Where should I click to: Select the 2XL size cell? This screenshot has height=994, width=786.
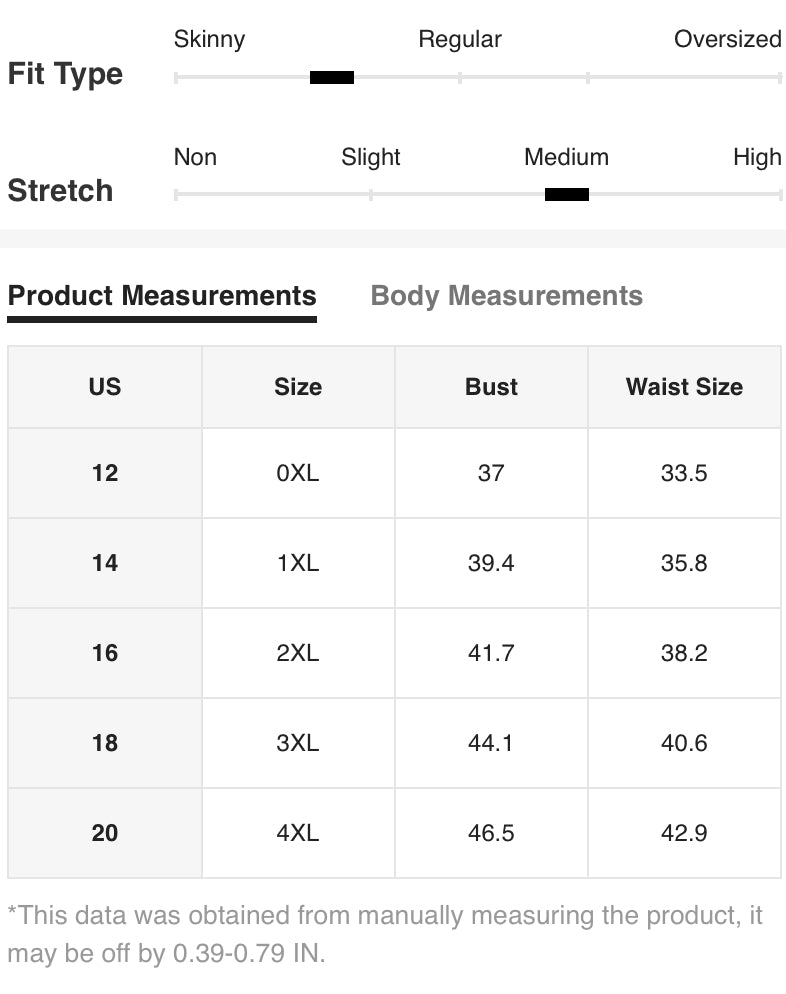pos(298,653)
